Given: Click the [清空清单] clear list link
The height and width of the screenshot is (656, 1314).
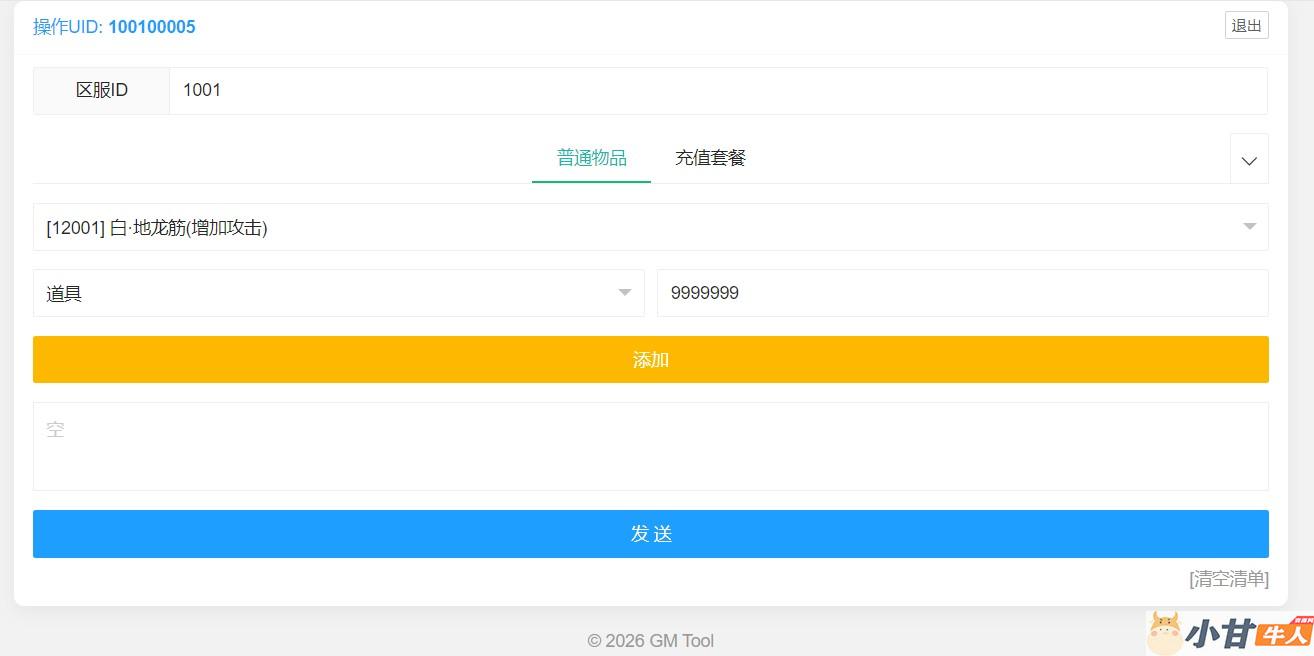Looking at the screenshot, I should click(1228, 579).
